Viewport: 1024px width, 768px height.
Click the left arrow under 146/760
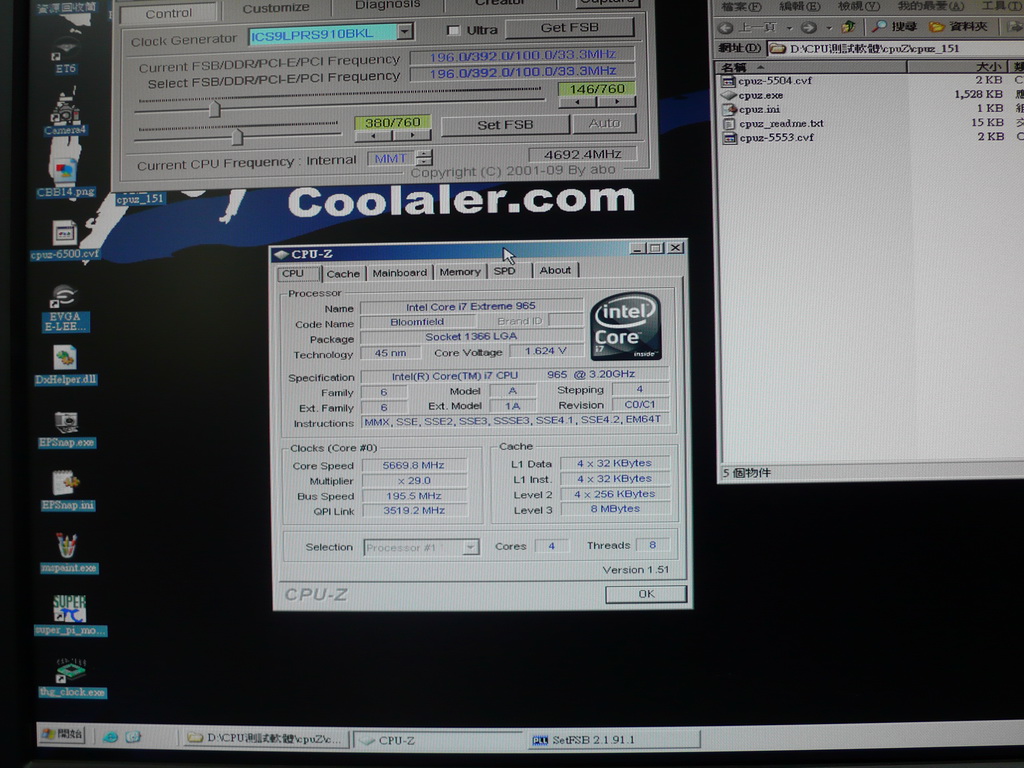[x=577, y=102]
